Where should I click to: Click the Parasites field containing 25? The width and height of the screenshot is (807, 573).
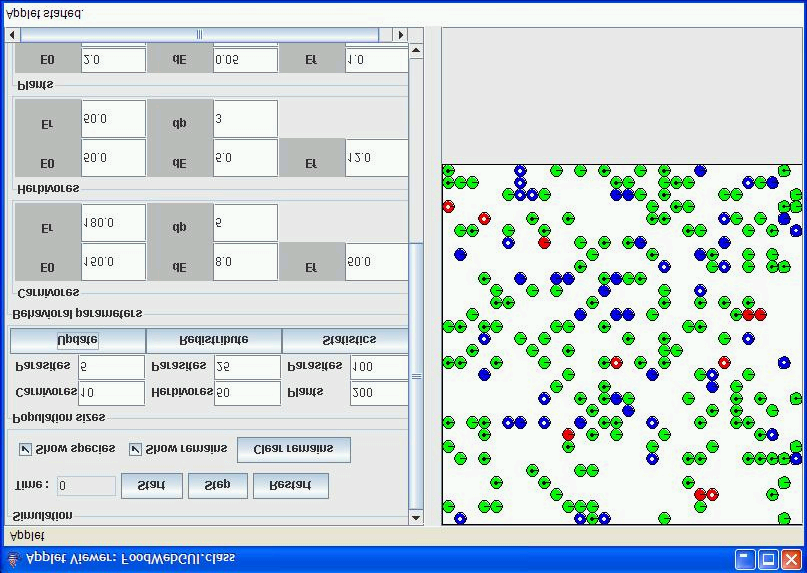coord(247,367)
